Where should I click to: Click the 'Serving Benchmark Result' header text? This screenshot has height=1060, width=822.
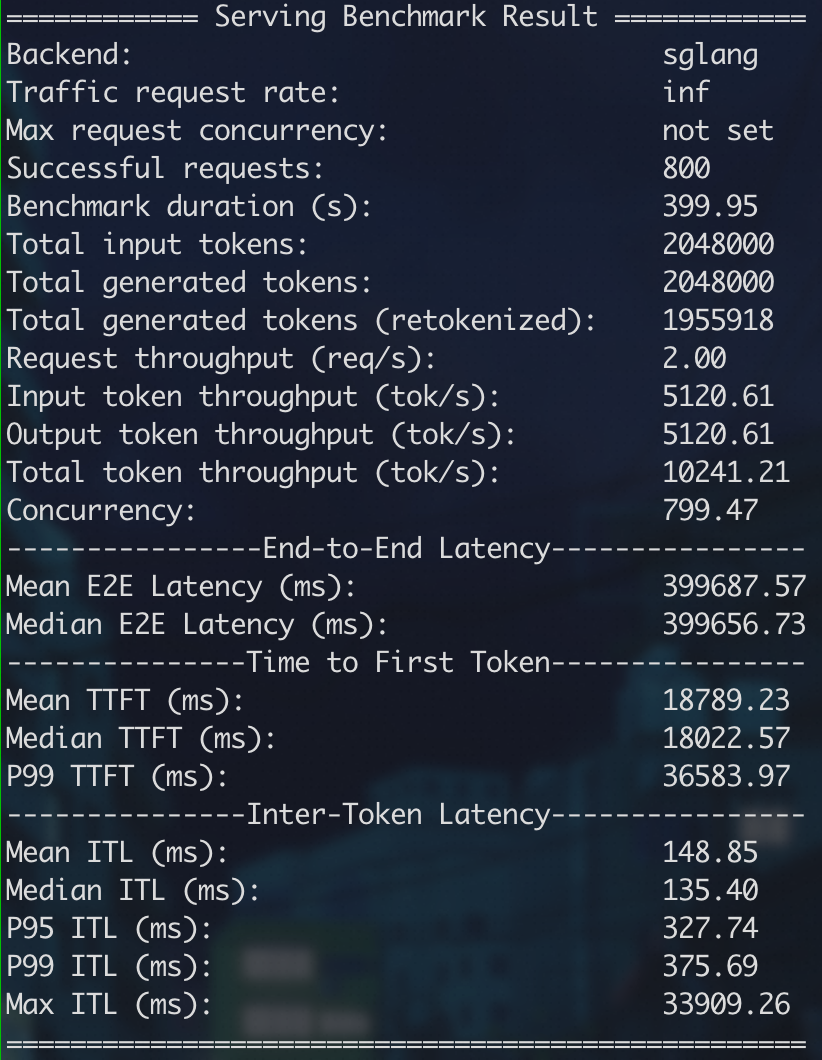click(406, 17)
